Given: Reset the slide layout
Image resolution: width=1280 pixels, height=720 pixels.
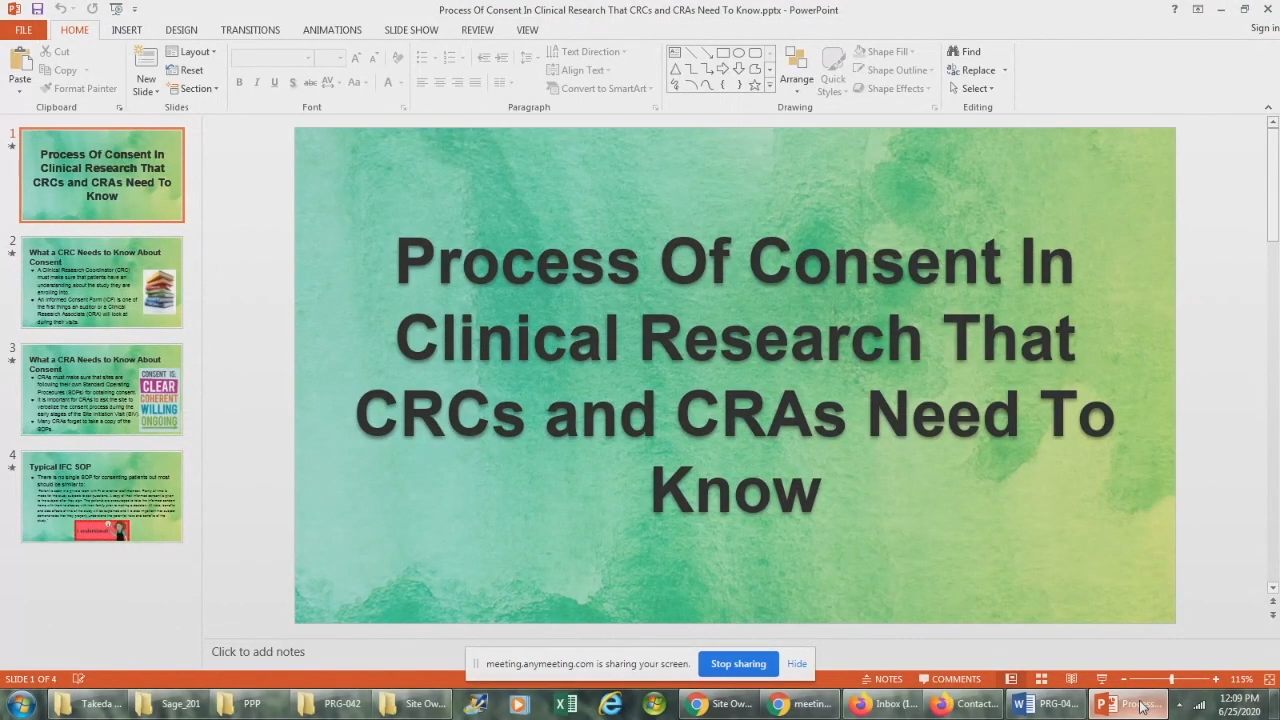Looking at the screenshot, I should (x=185, y=70).
